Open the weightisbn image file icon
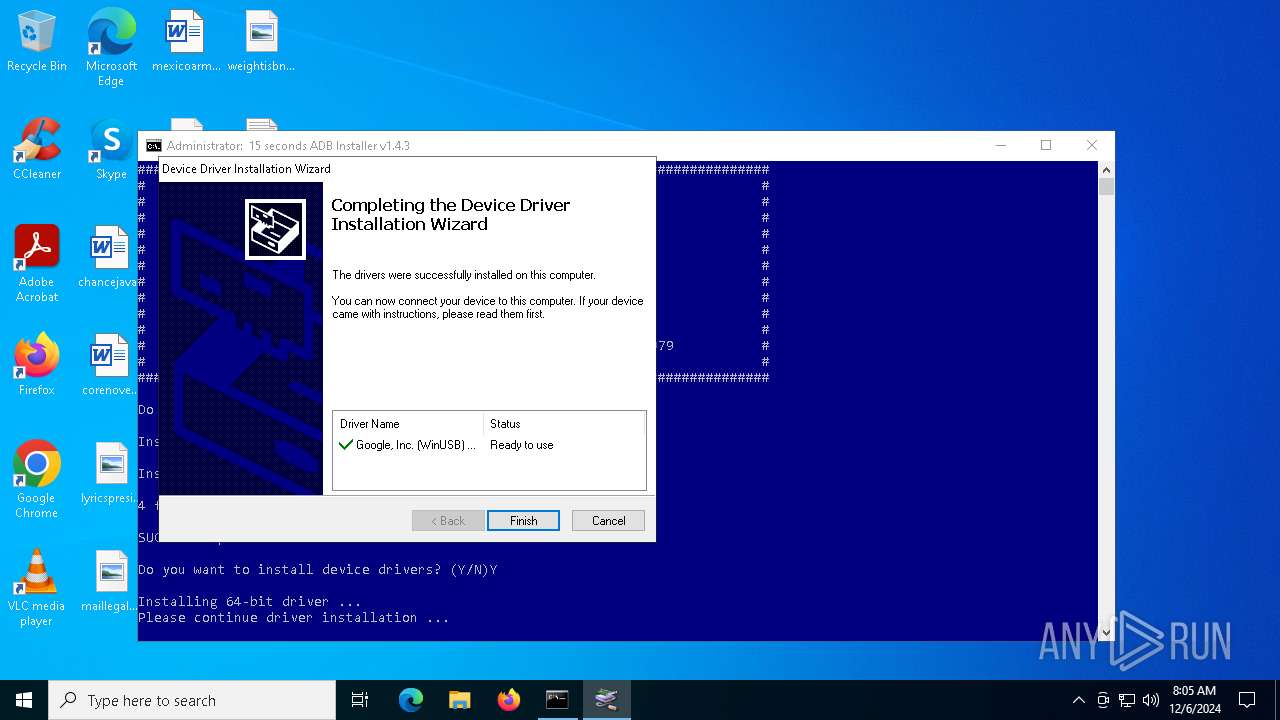Viewport: 1280px width, 720px height. (x=261, y=42)
